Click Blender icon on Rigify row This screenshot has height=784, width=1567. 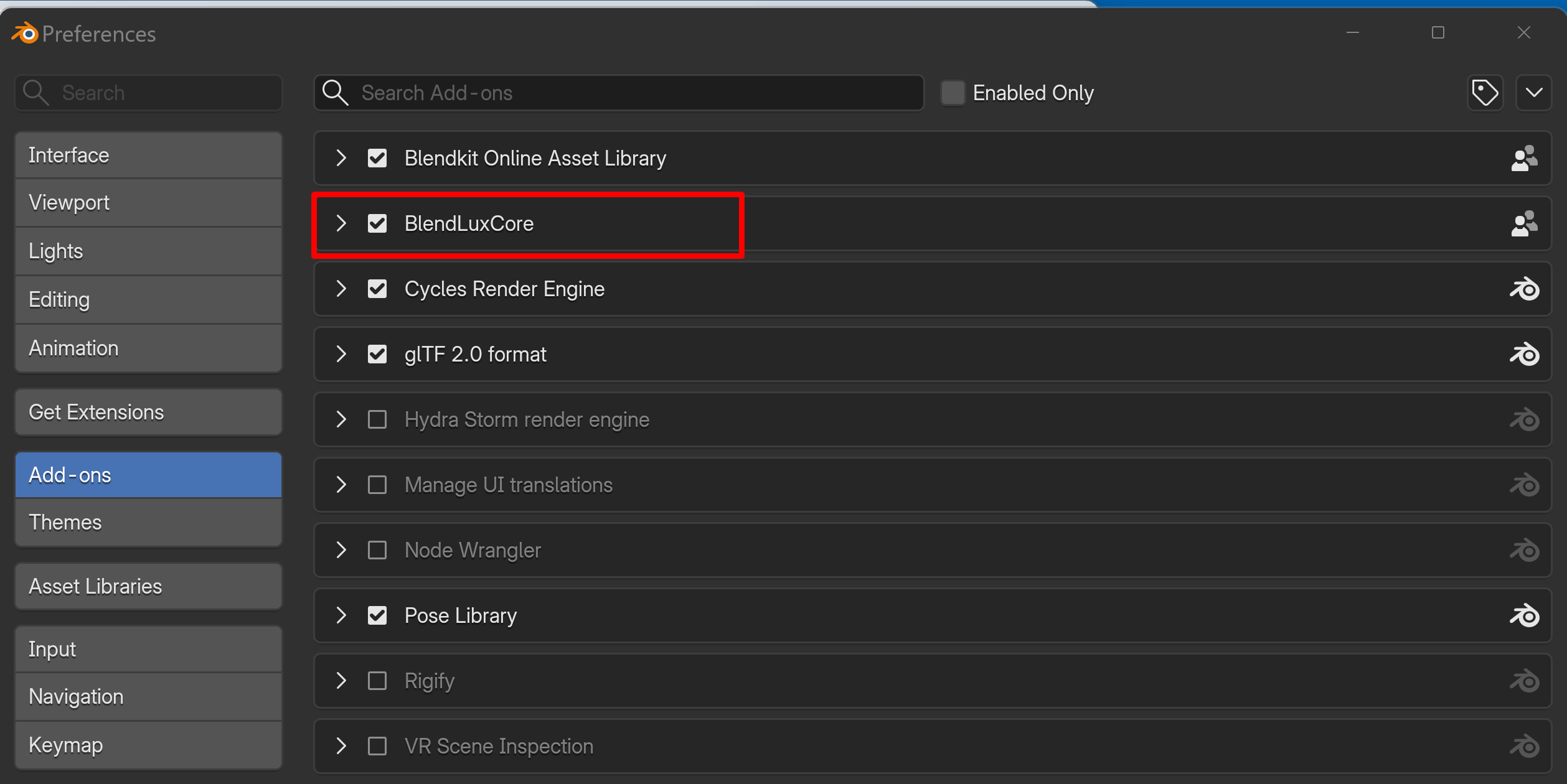[1524, 681]
